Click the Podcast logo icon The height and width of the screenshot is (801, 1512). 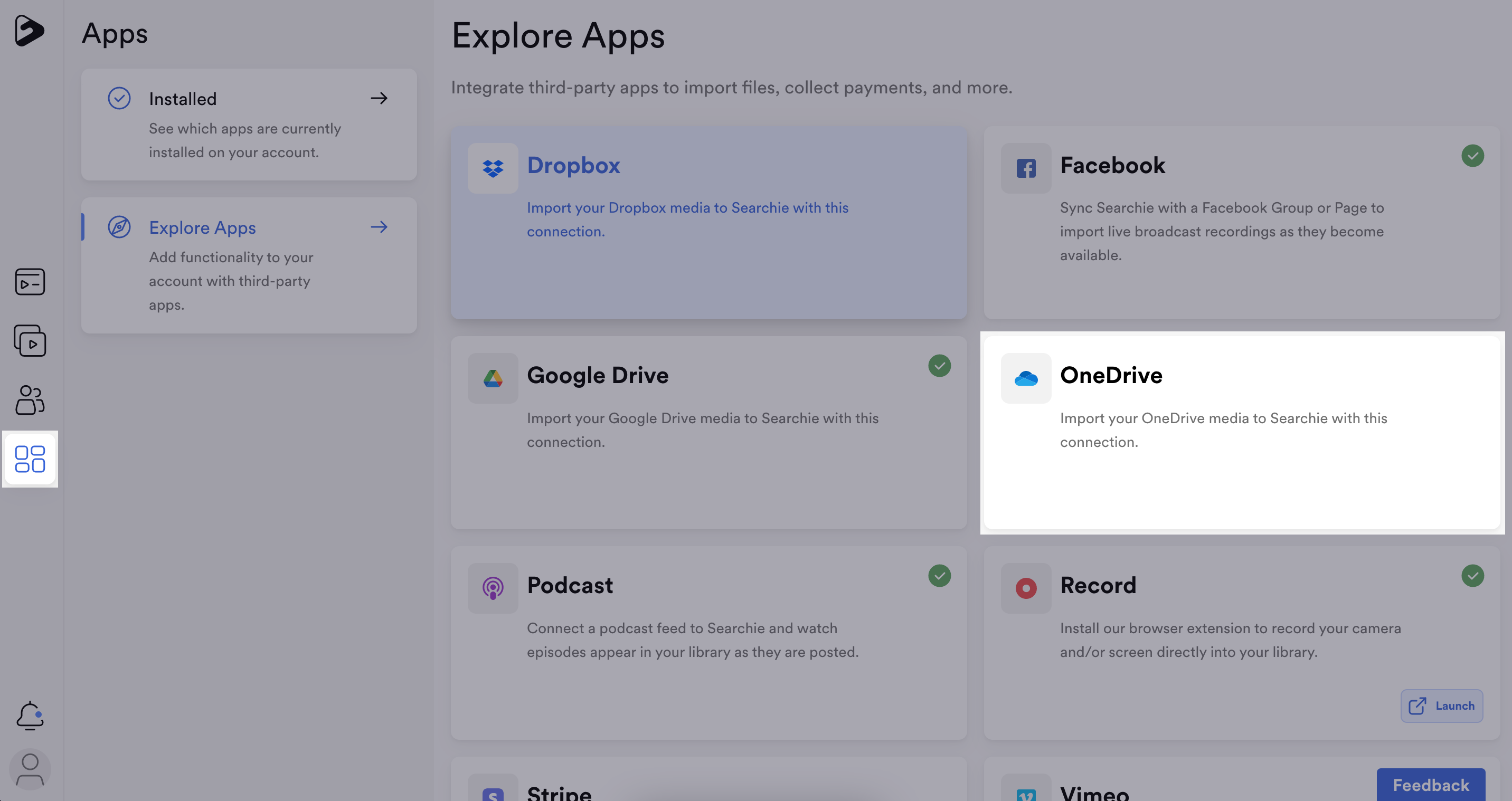coord(493,588)
